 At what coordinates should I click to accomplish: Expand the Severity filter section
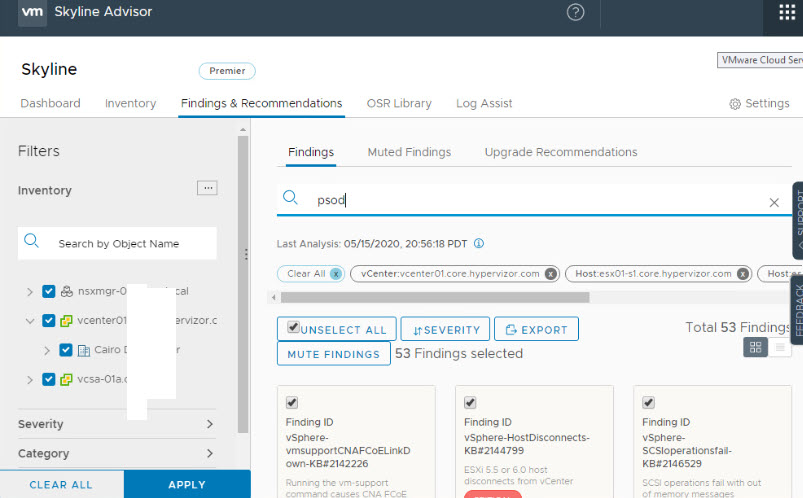(117, 424)
